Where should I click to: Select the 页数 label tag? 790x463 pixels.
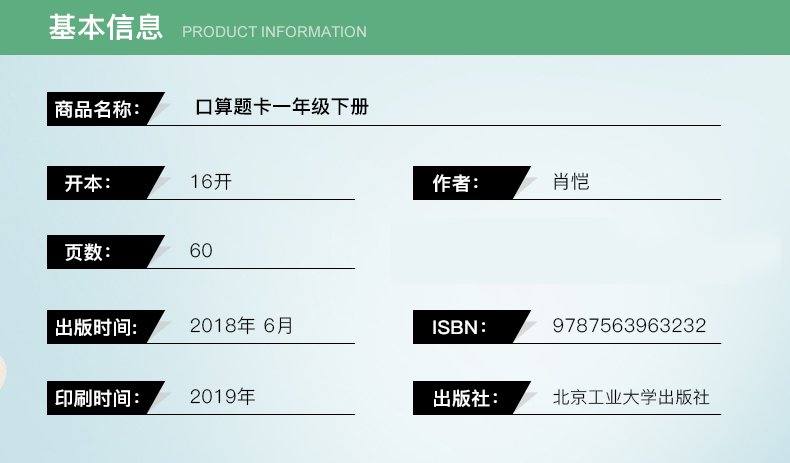[90, 252]
